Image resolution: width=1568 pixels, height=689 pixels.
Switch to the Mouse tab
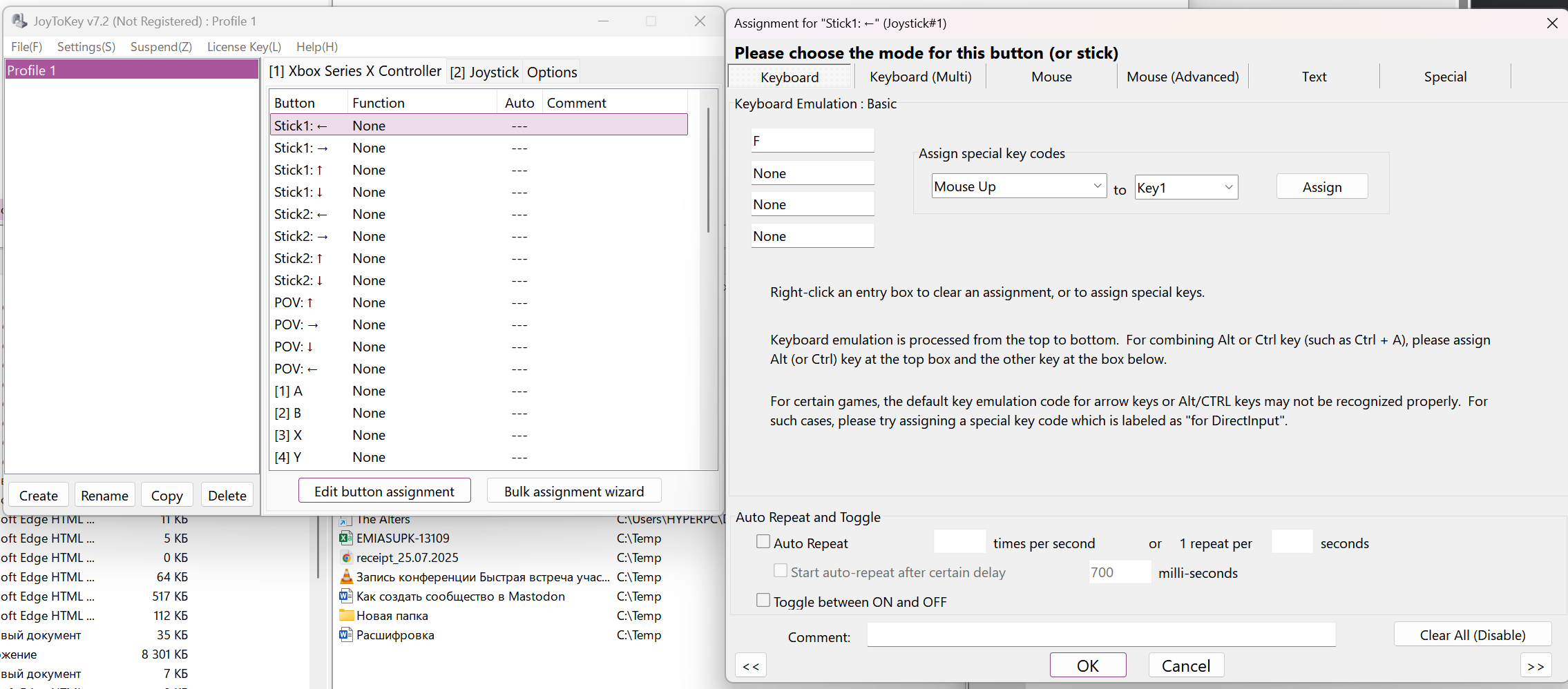tap(1051, 77)
